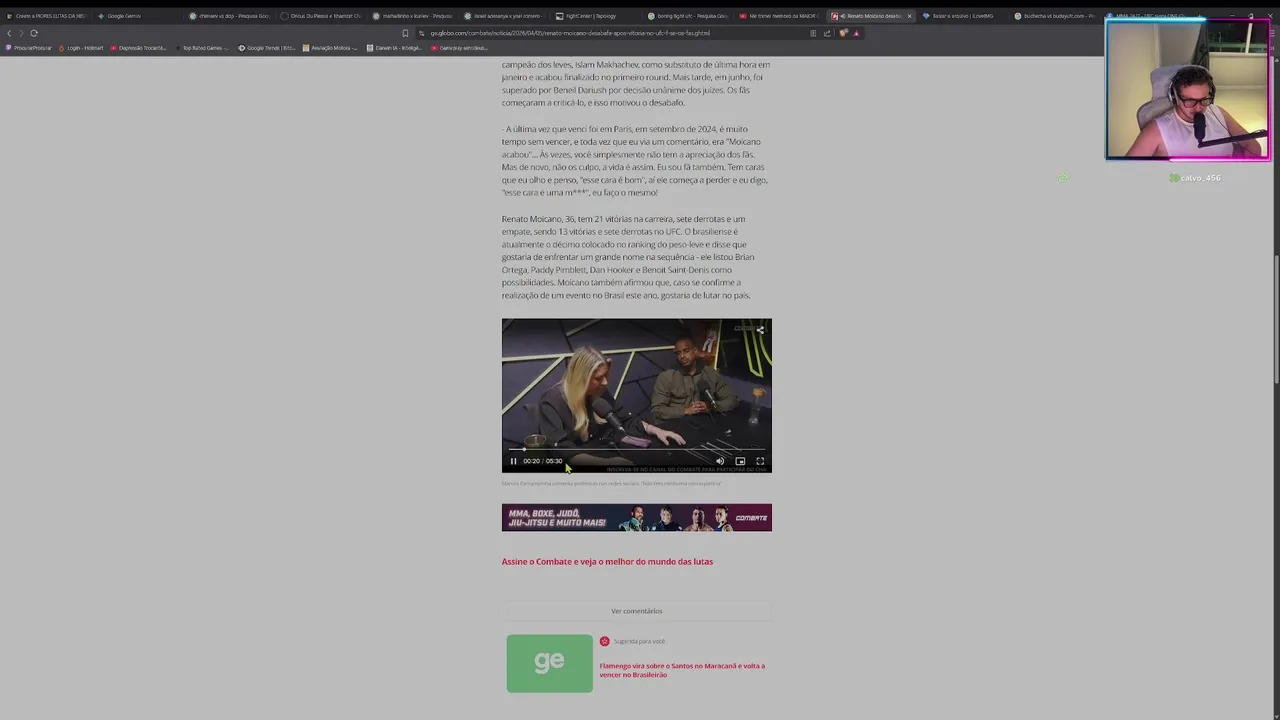Screen dimensions: 1280x720
Task: Click the 'MMA, Boxe, Judô, Jiu-Jitsu' Combate banner
Action: [x=636, y=518]
